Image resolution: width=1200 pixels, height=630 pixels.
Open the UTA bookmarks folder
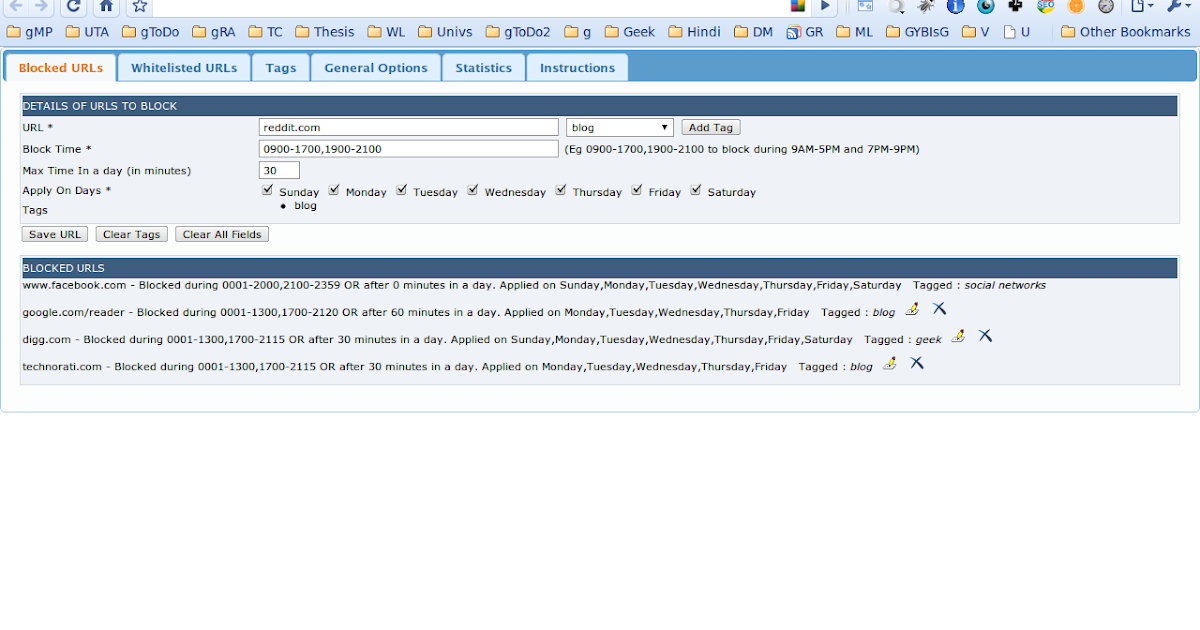tap(87, 32)
